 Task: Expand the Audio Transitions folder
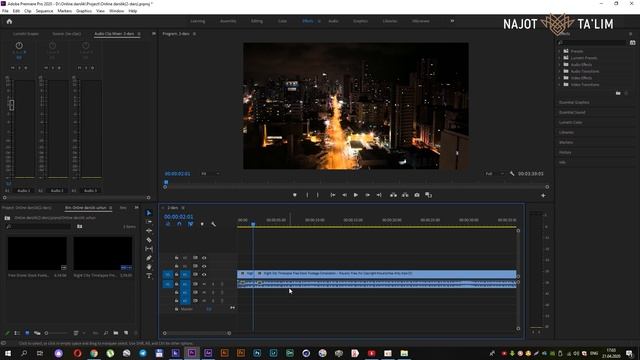pyautogui.click(x=560, y=71)
